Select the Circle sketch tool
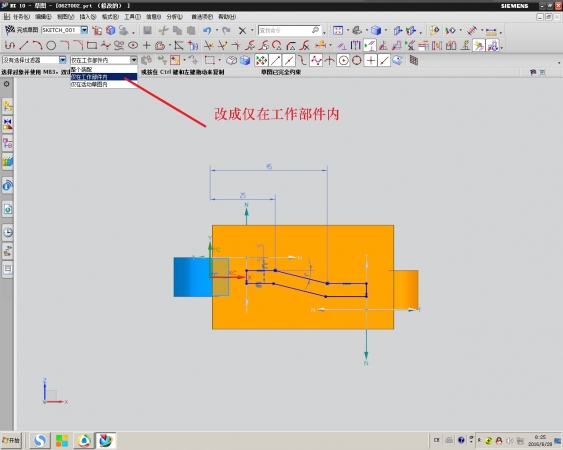The height and width of the screenshot is (450, 563). pyautogui.click(x=51, y=45)
